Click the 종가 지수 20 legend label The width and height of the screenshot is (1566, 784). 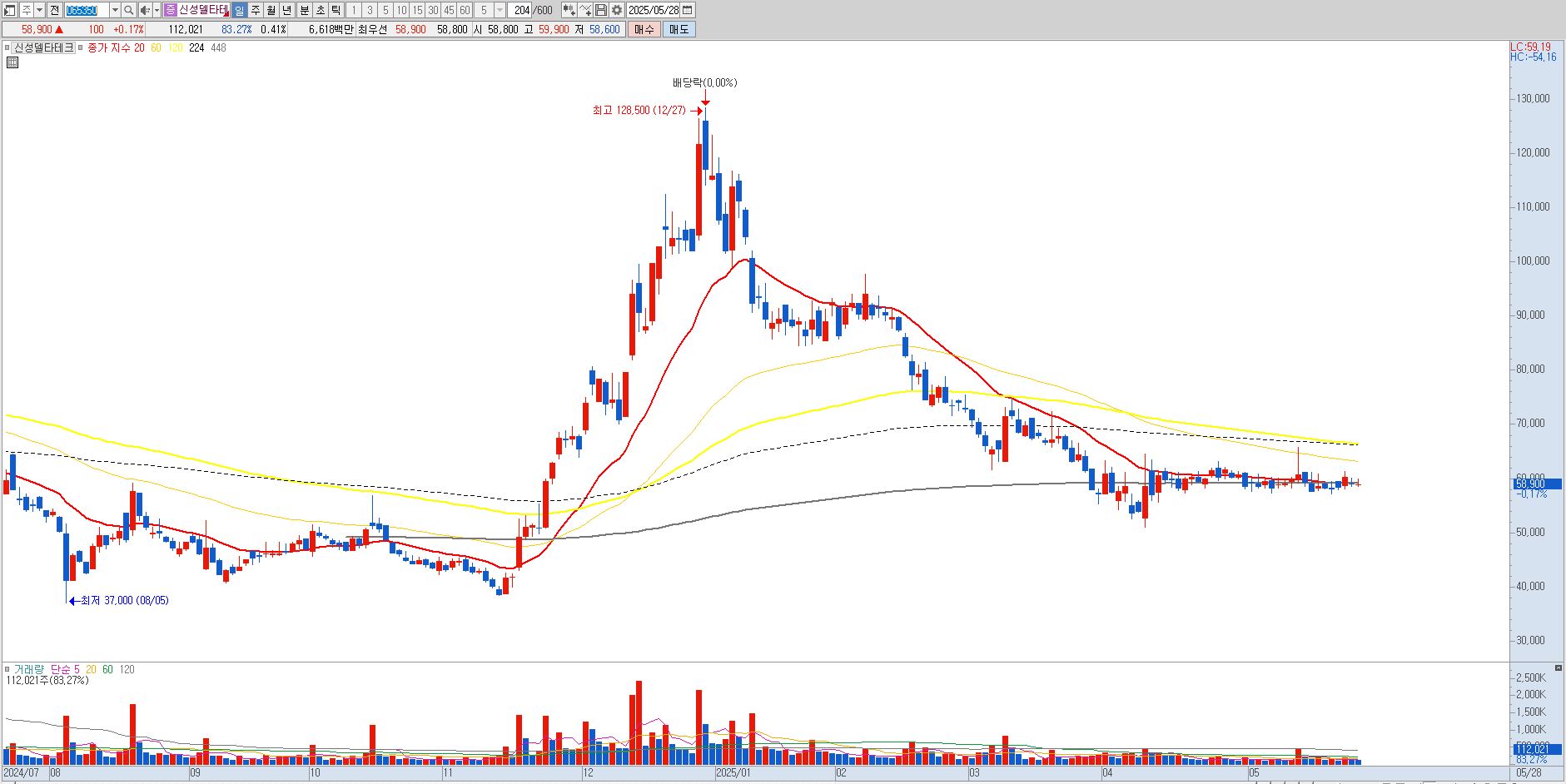pyautogui.click(x=116, y=47)
